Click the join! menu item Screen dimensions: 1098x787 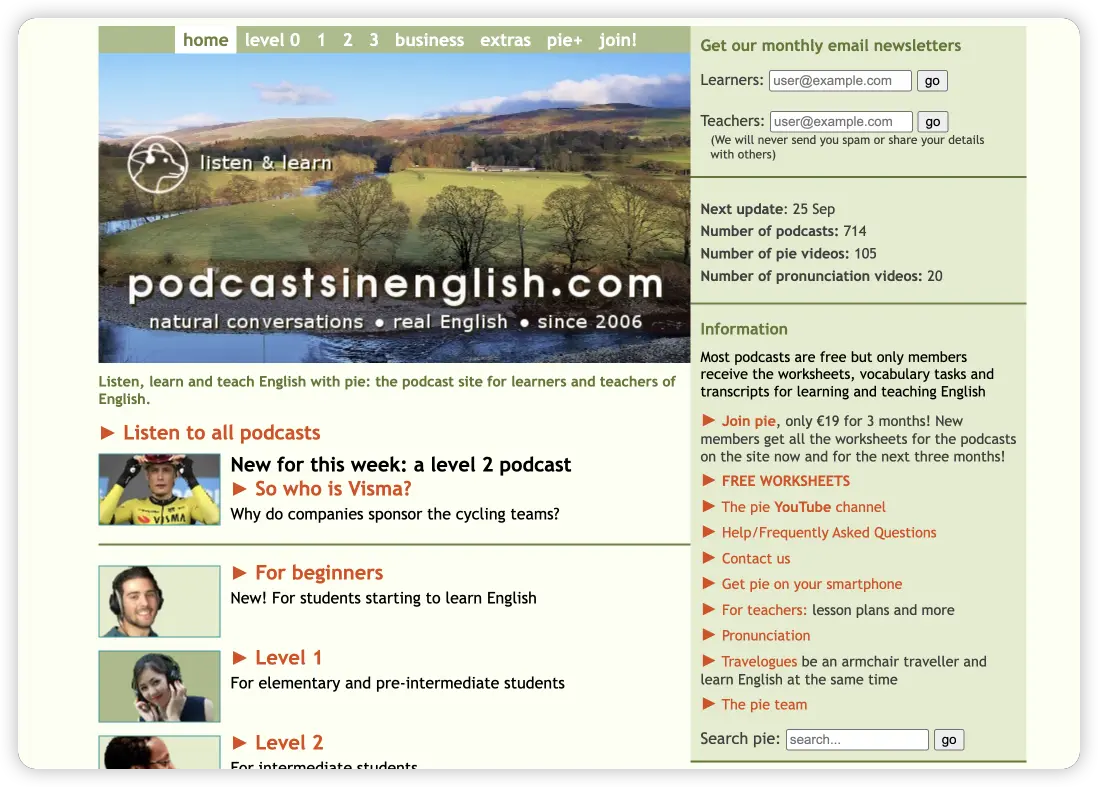pyautogui.click(x=617, y=40)
